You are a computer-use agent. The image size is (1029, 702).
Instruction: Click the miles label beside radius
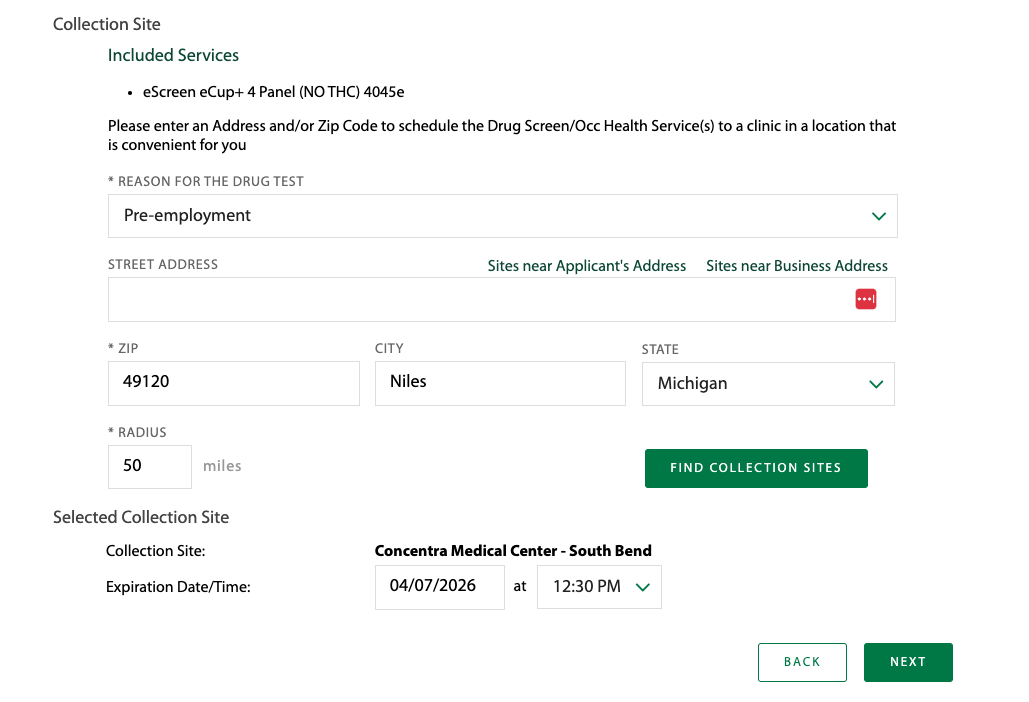point(222,466)
